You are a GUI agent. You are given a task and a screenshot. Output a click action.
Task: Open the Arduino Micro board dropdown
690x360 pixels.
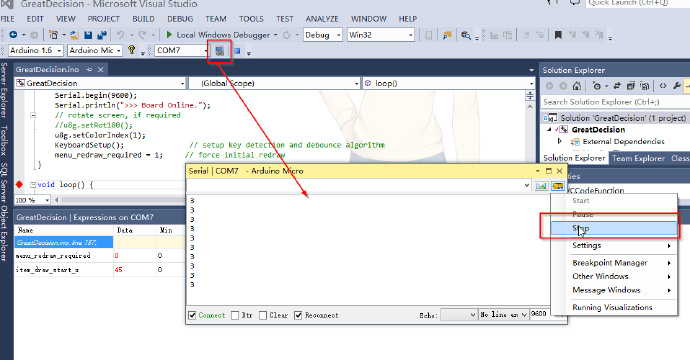coord(119,51)
